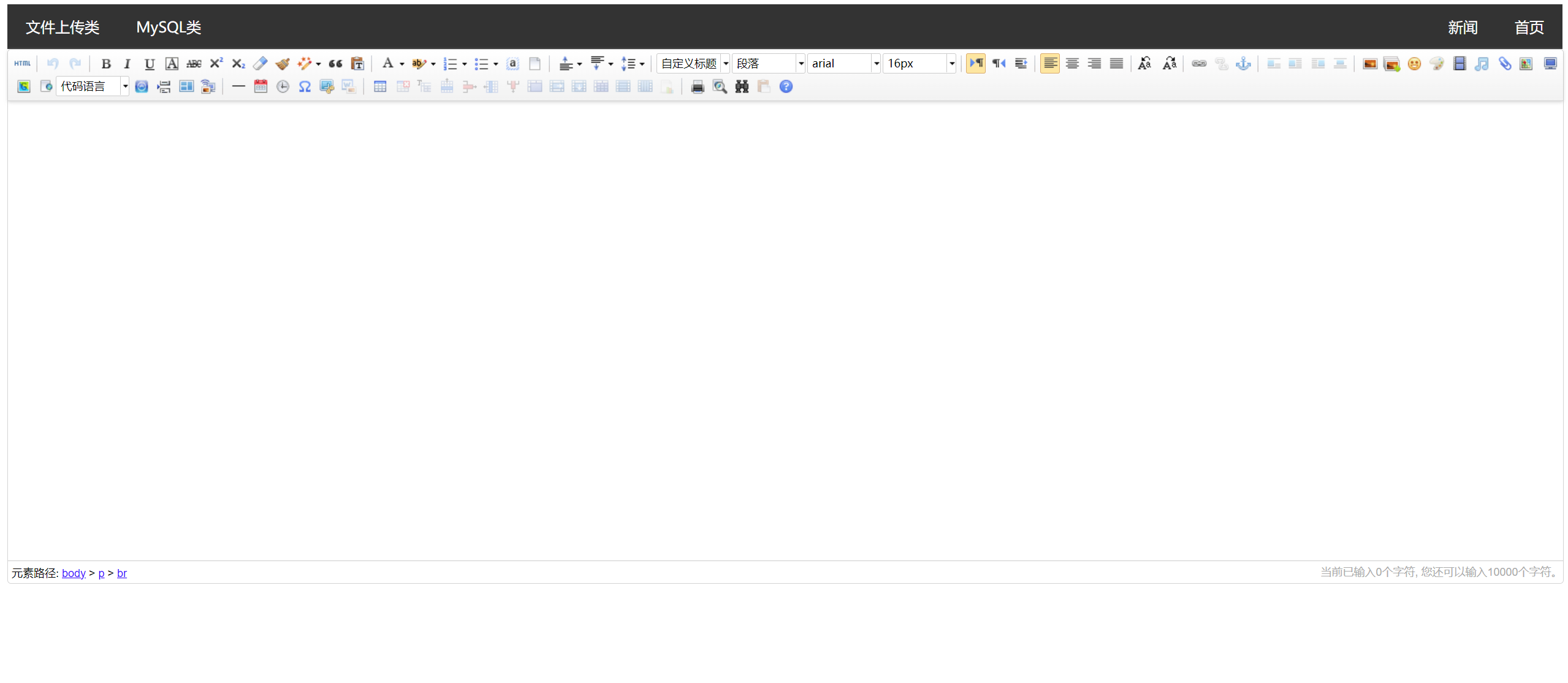Click the format painter brush icon

point(282,64)
